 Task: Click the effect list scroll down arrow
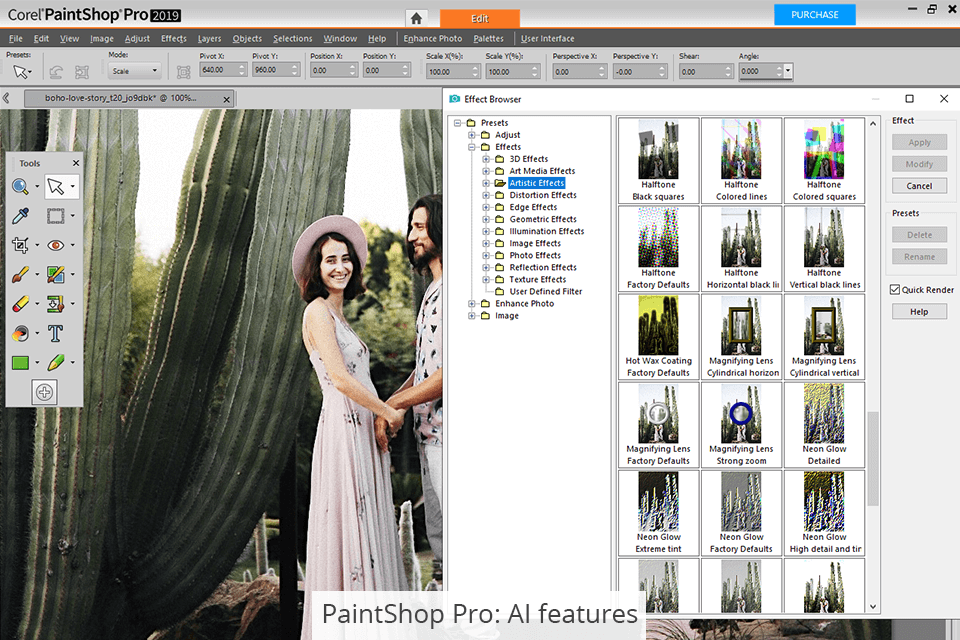(x=873, y=607)
